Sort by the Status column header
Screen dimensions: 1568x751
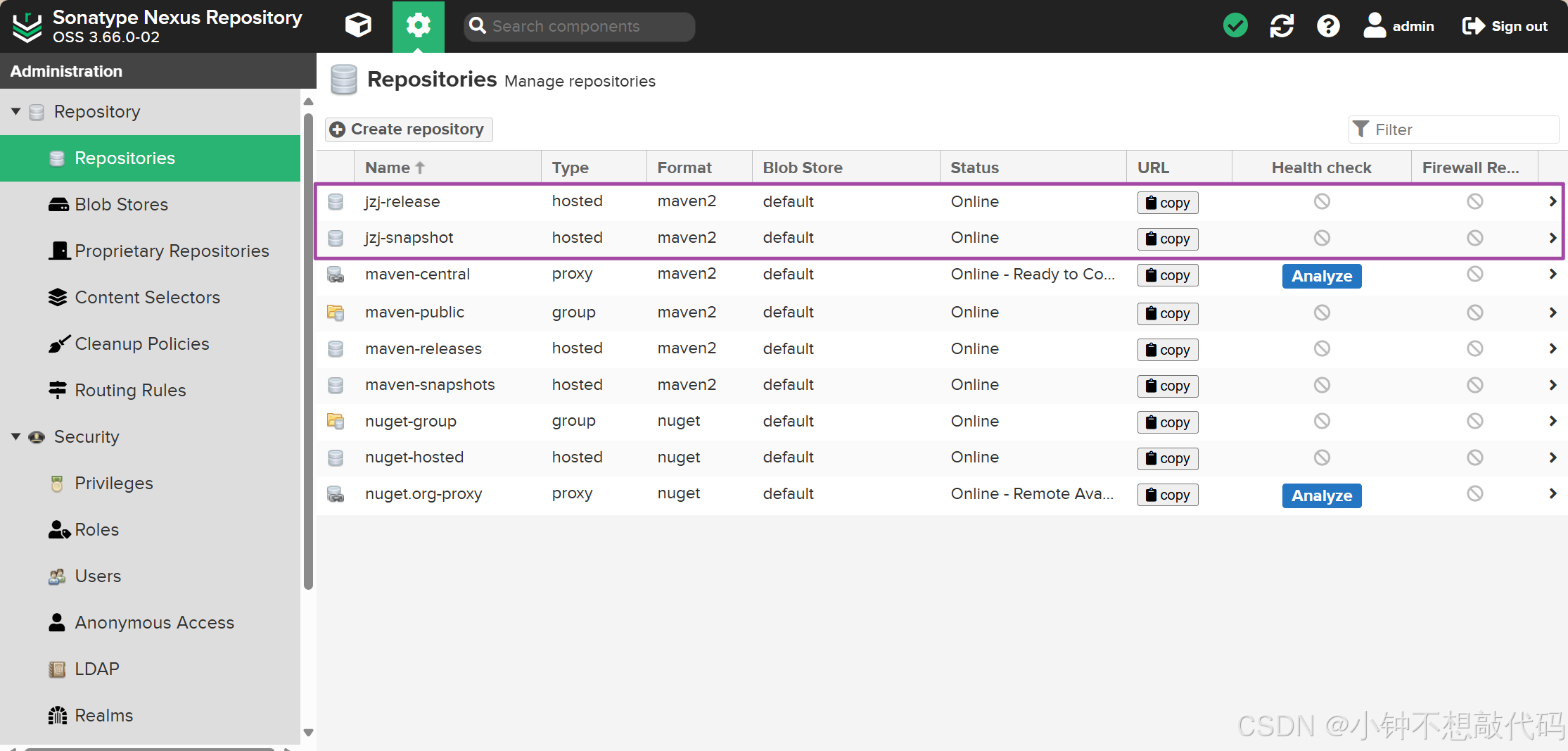coord(1033,168)
